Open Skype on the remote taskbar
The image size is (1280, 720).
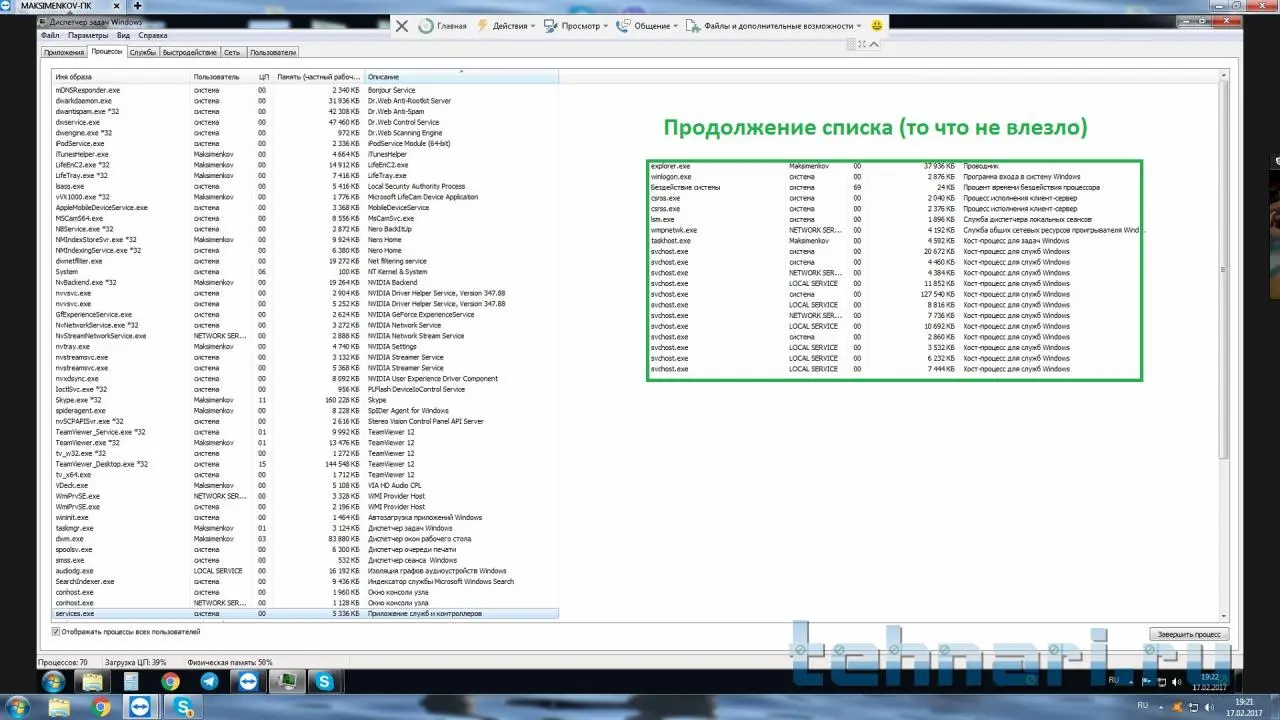click(325, 682)
